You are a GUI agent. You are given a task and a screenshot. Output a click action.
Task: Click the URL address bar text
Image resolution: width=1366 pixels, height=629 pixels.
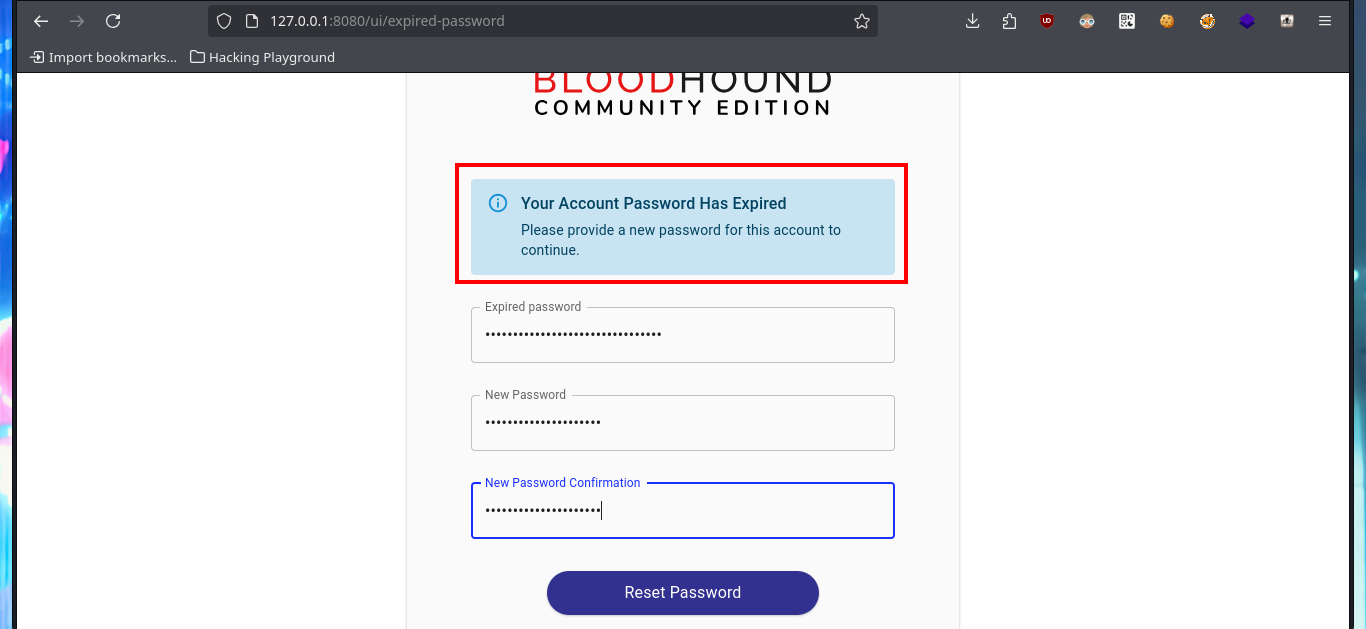click(x=387, y=21)
